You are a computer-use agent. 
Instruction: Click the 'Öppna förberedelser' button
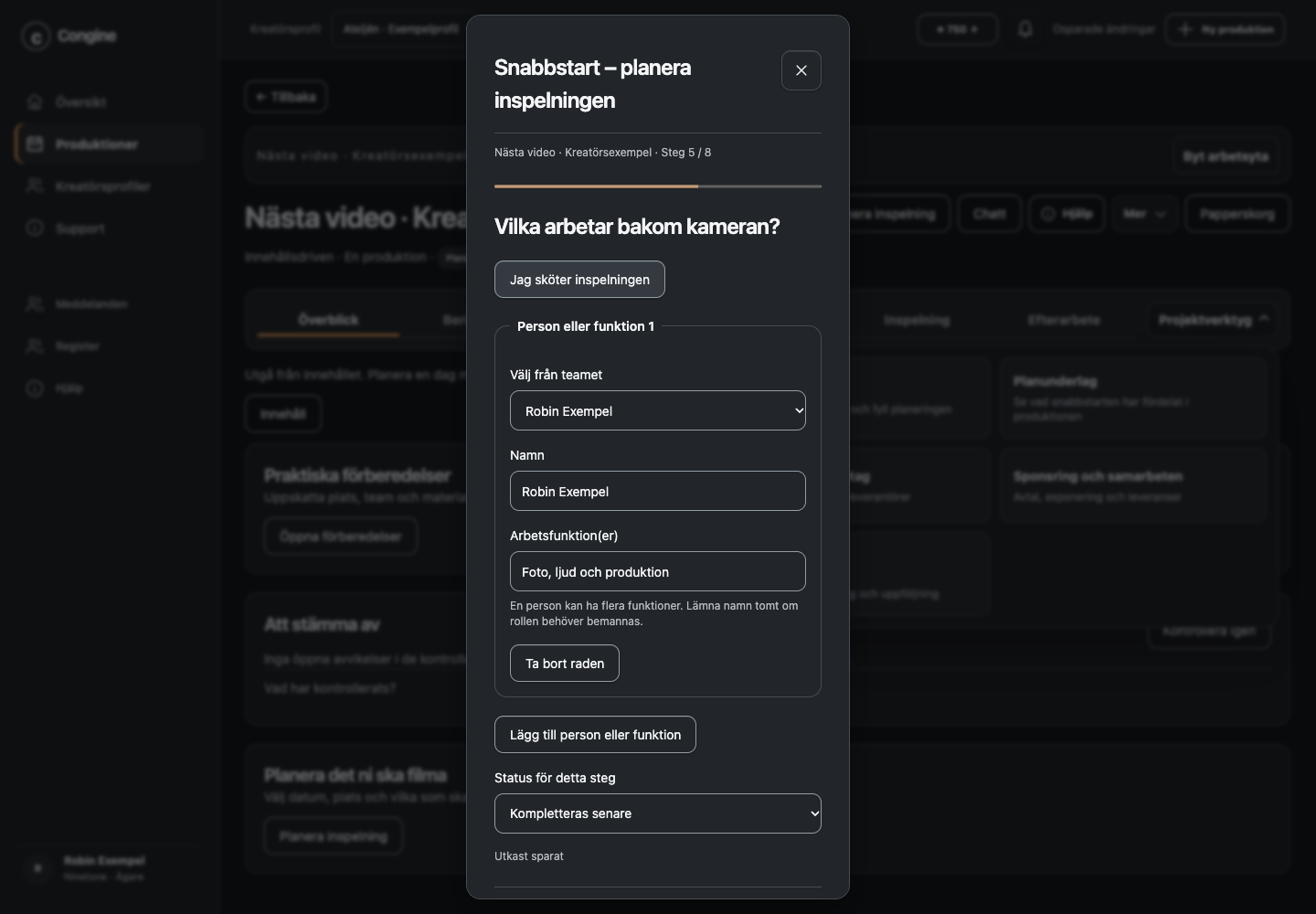tap(341, 537)
